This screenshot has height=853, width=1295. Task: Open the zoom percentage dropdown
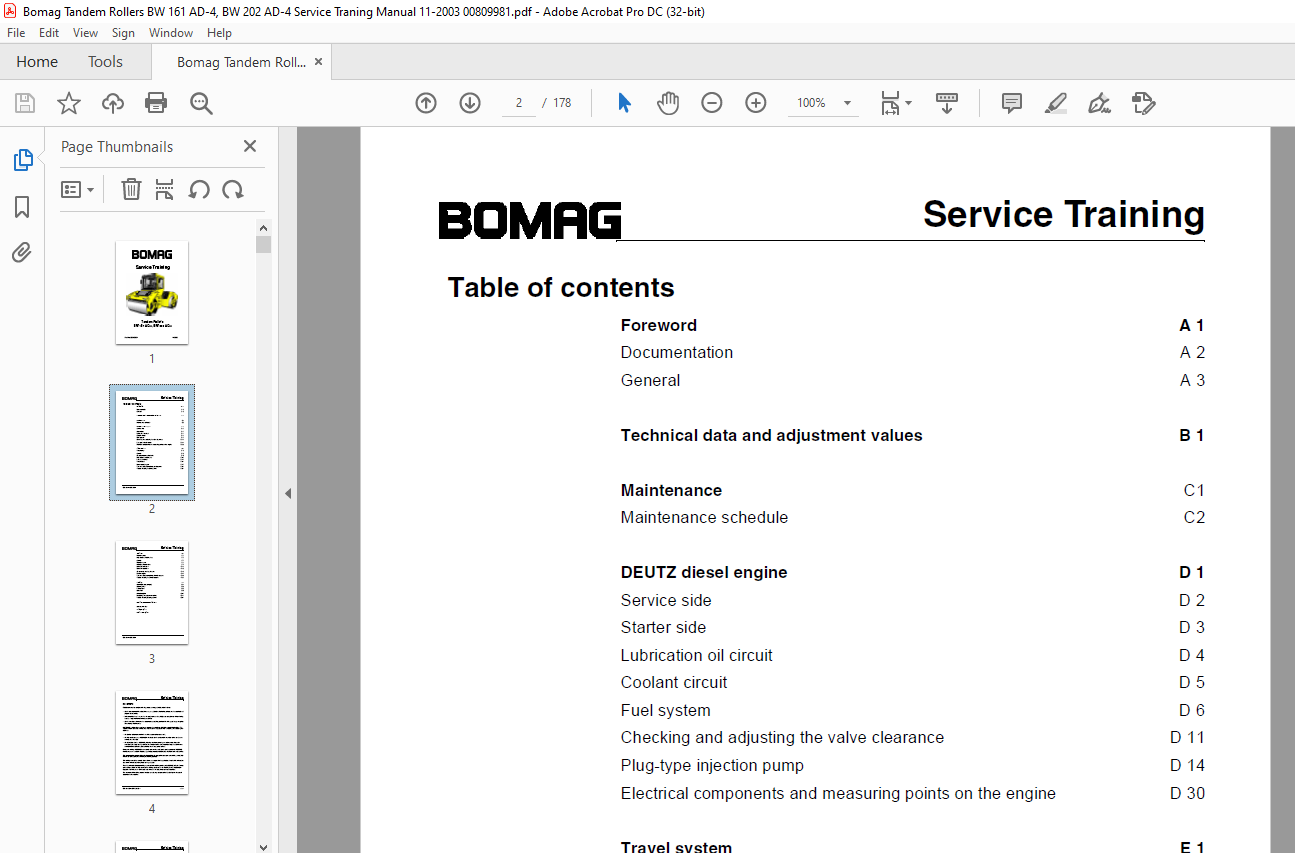point(847,103)
